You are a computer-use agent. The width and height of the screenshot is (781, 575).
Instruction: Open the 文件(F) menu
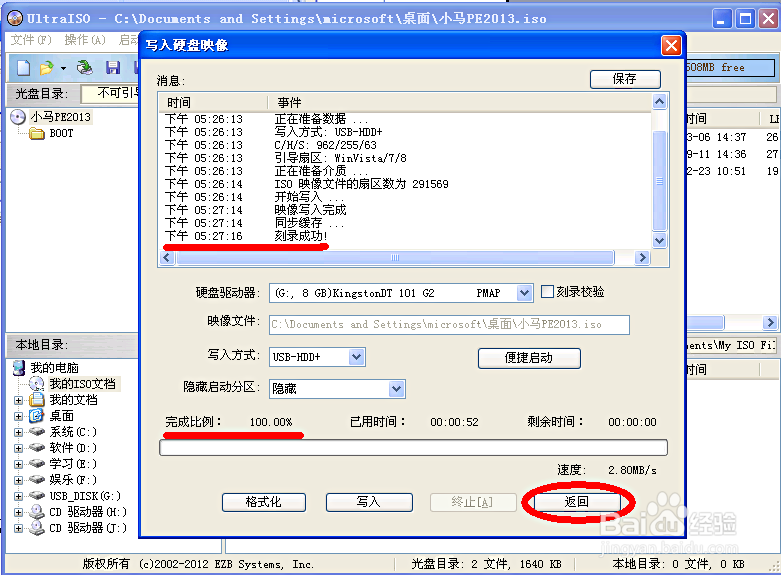click(x=31, y=40)
